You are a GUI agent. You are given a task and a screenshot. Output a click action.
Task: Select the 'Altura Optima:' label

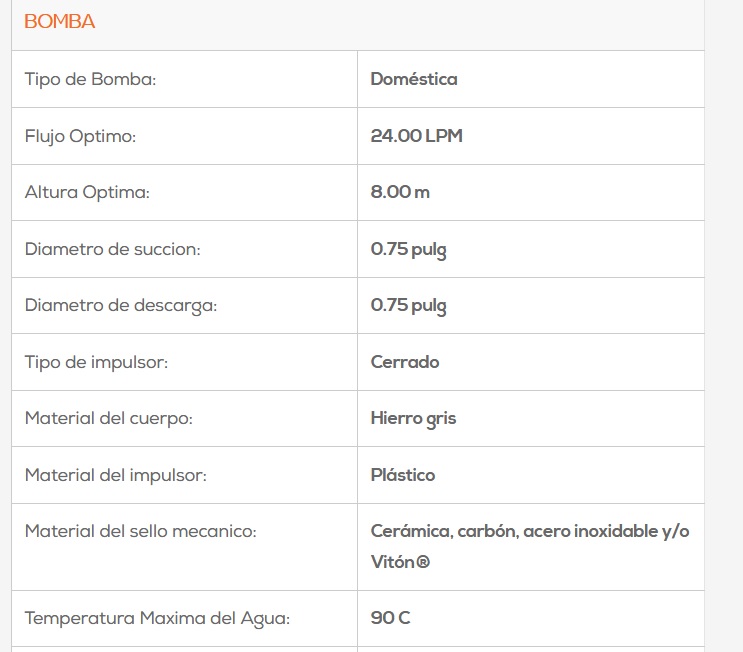[x=87, y=192]
